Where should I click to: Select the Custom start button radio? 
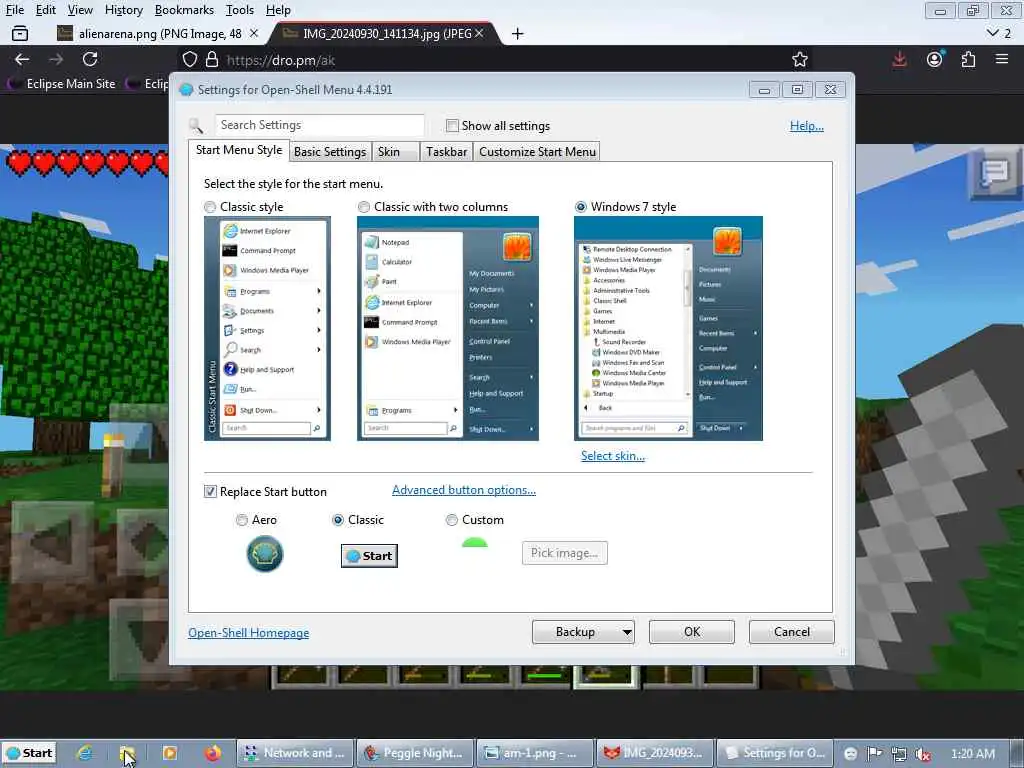click(451, 520)
